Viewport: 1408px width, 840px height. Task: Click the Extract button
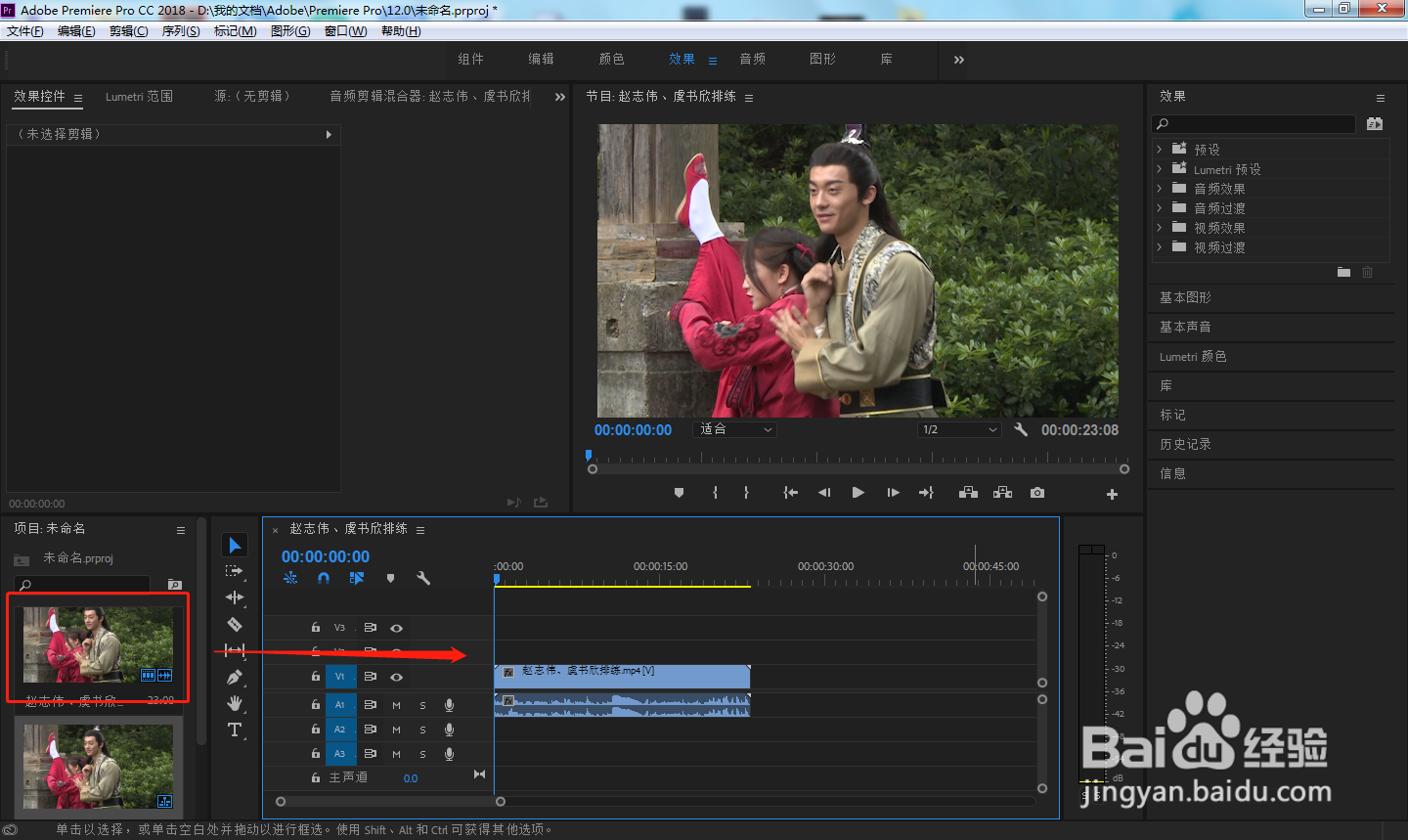pos(1002,493)
